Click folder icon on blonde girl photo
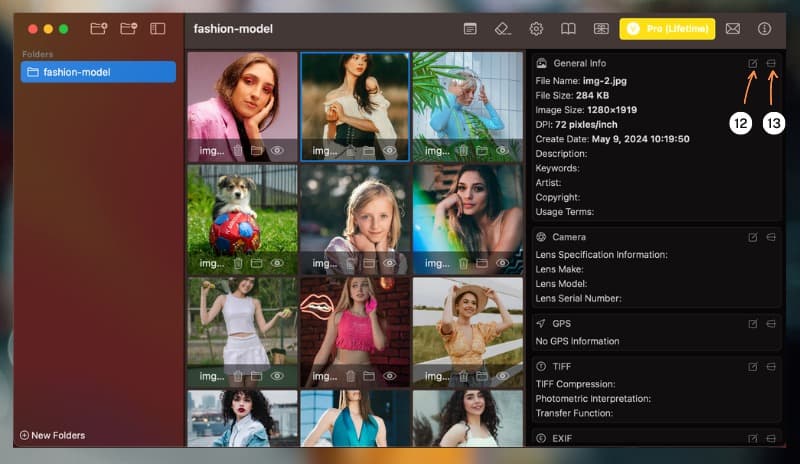 [x=369, y=263]
